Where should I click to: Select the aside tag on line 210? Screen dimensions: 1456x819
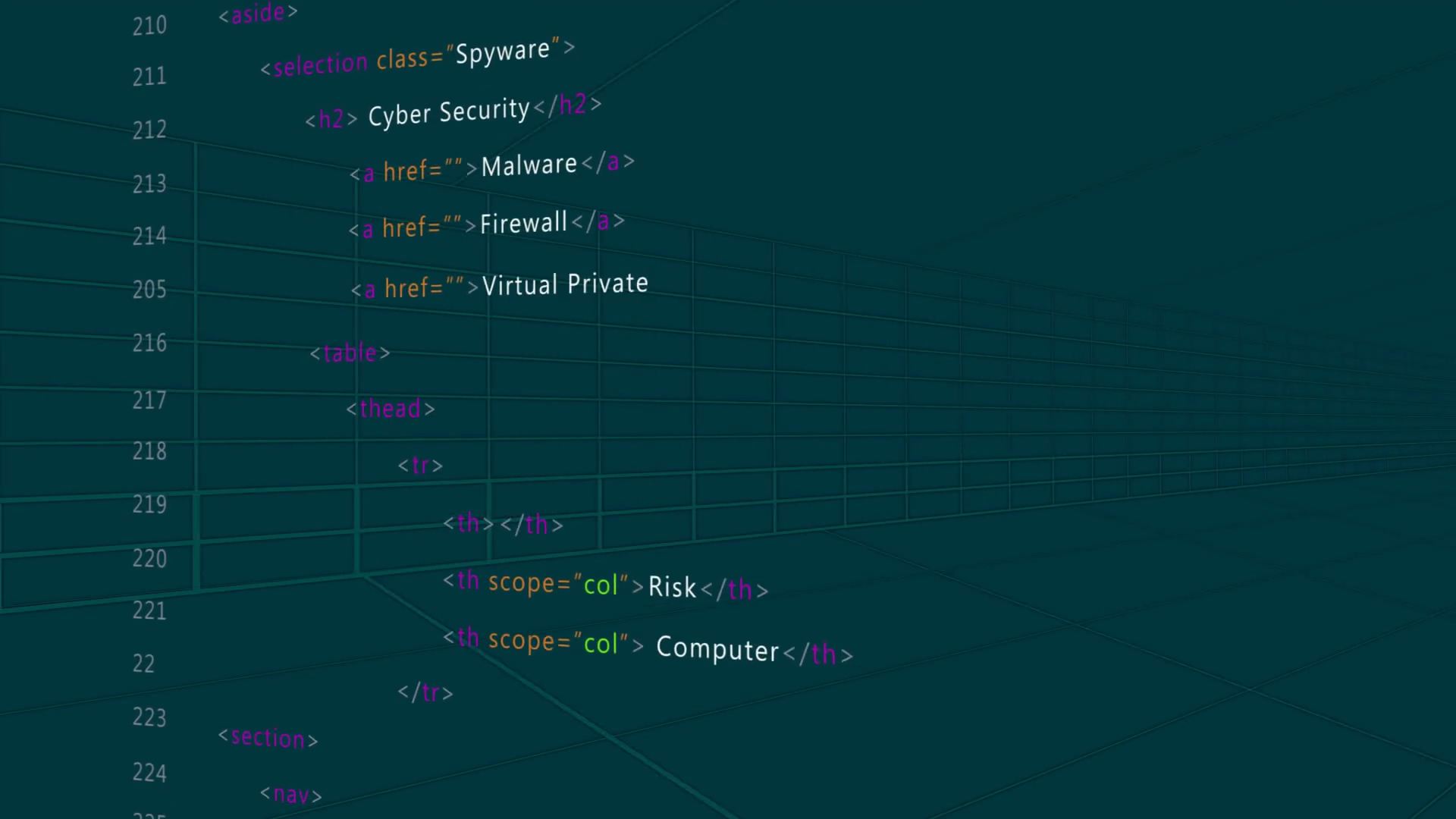258,13
